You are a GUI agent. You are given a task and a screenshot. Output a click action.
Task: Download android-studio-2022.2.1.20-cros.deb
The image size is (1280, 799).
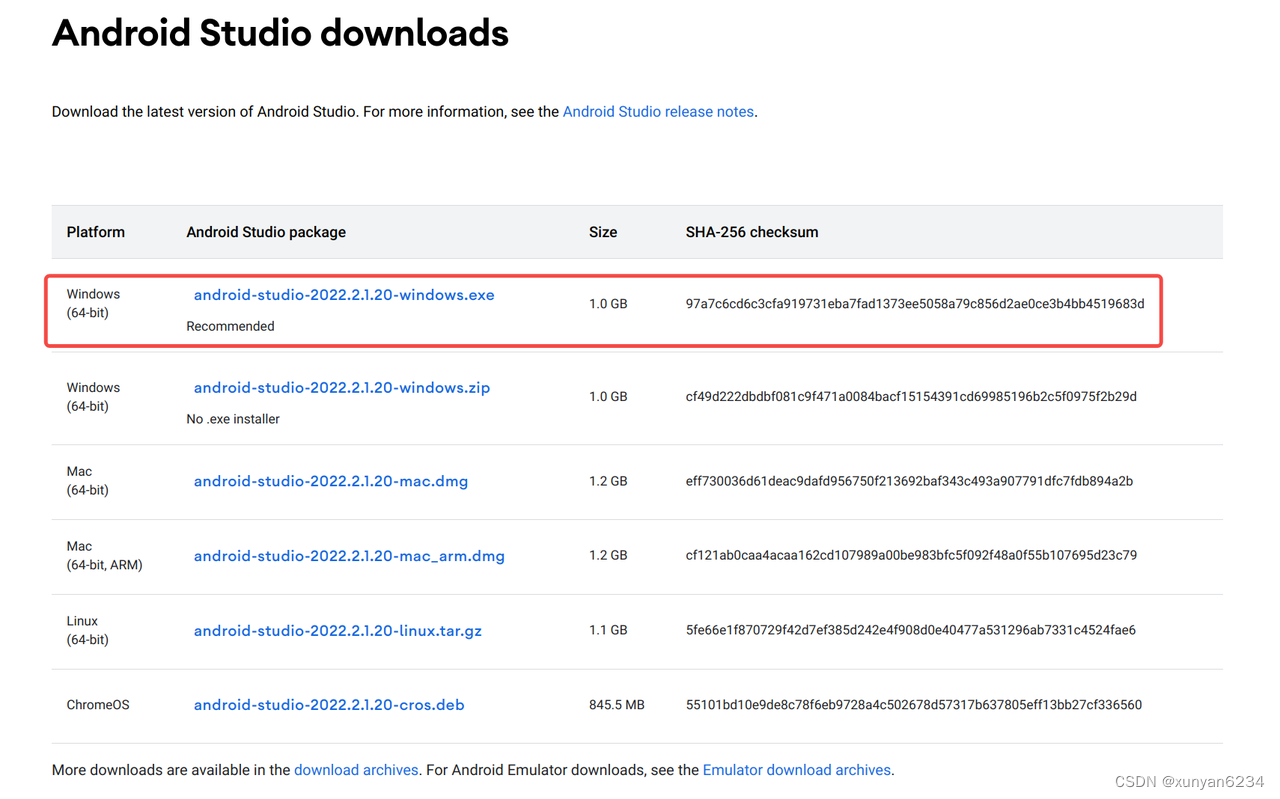coord(329,705)
